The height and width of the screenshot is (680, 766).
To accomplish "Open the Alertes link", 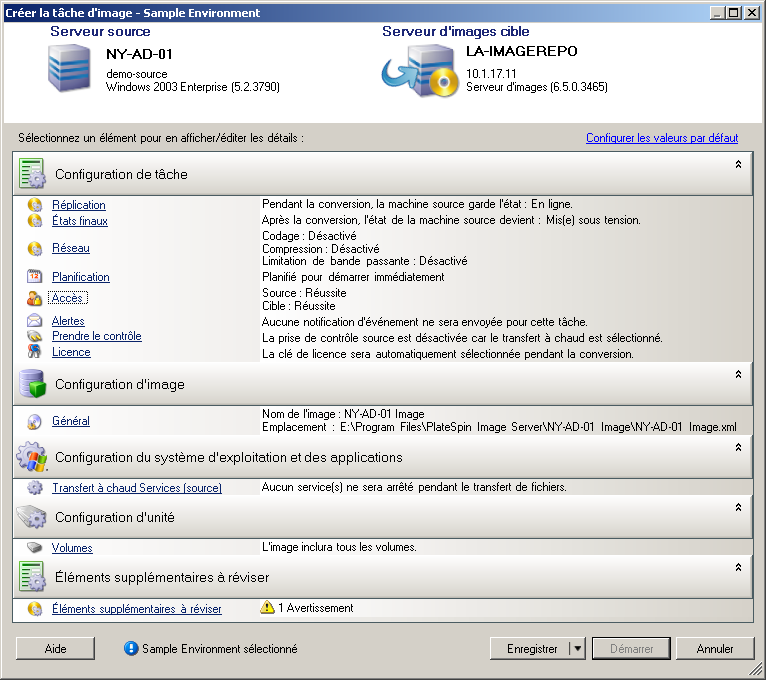I will (x=68, y=321).
